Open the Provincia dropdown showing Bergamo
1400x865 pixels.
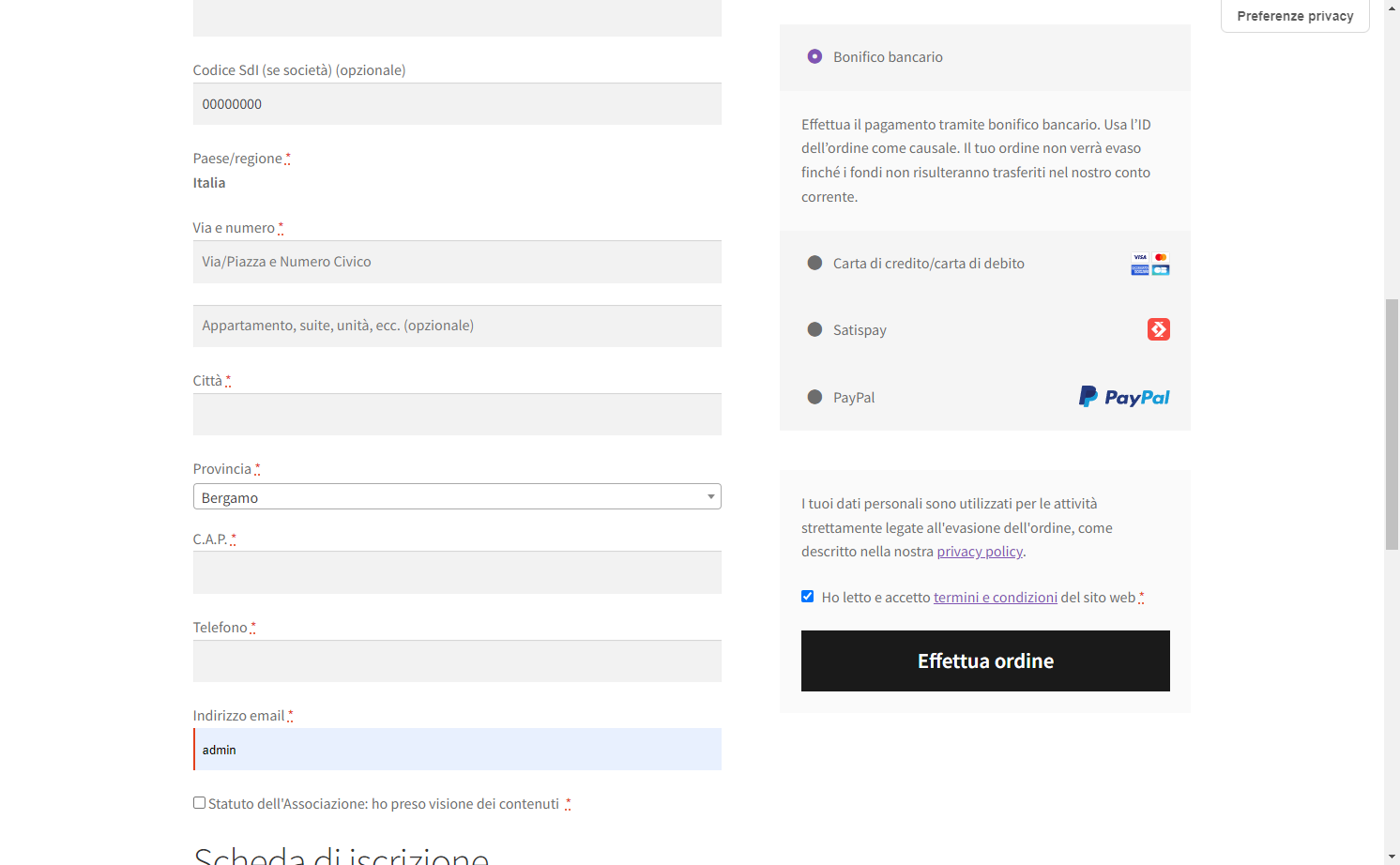[x=457, y=496]
